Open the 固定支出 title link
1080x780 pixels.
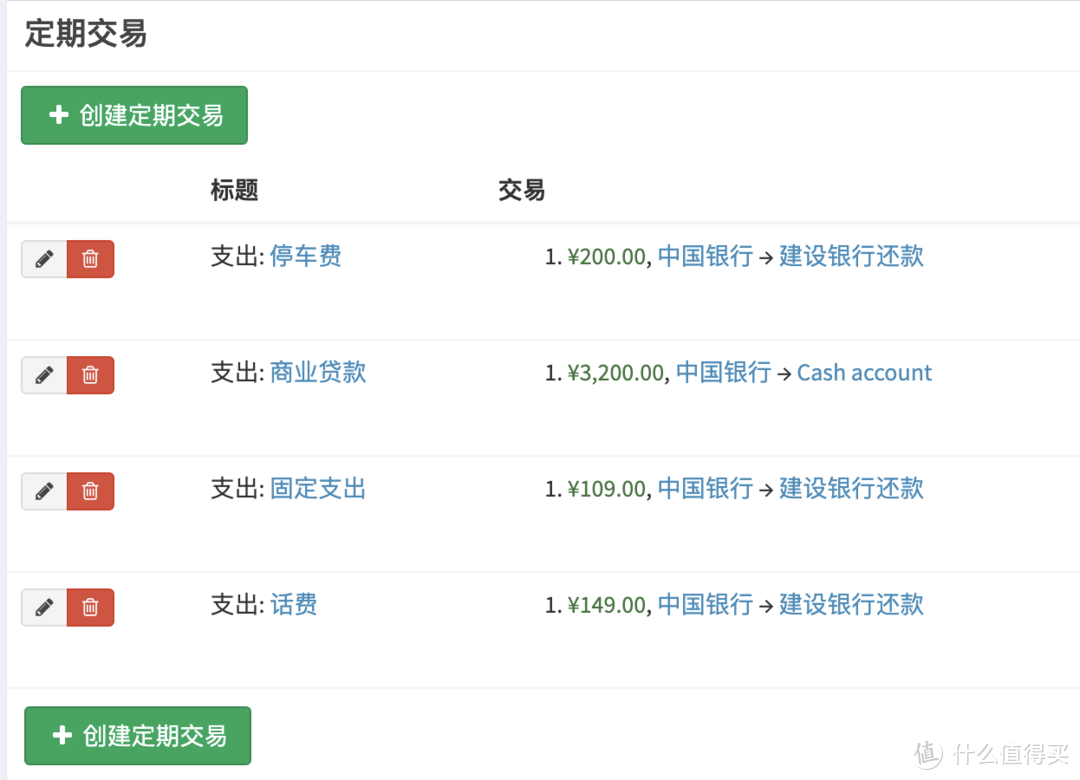click(318, 488)
